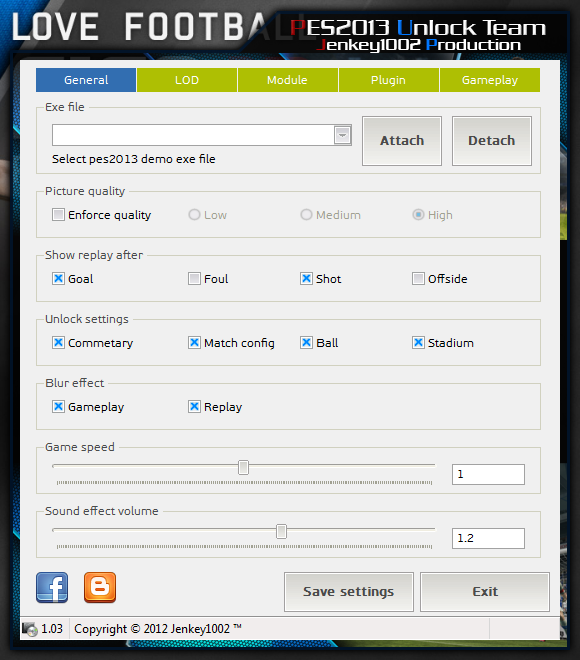This screenshot has width=580, height=660.
Task: Uncheck replay after Shot
Action: [x=306, y=279]
